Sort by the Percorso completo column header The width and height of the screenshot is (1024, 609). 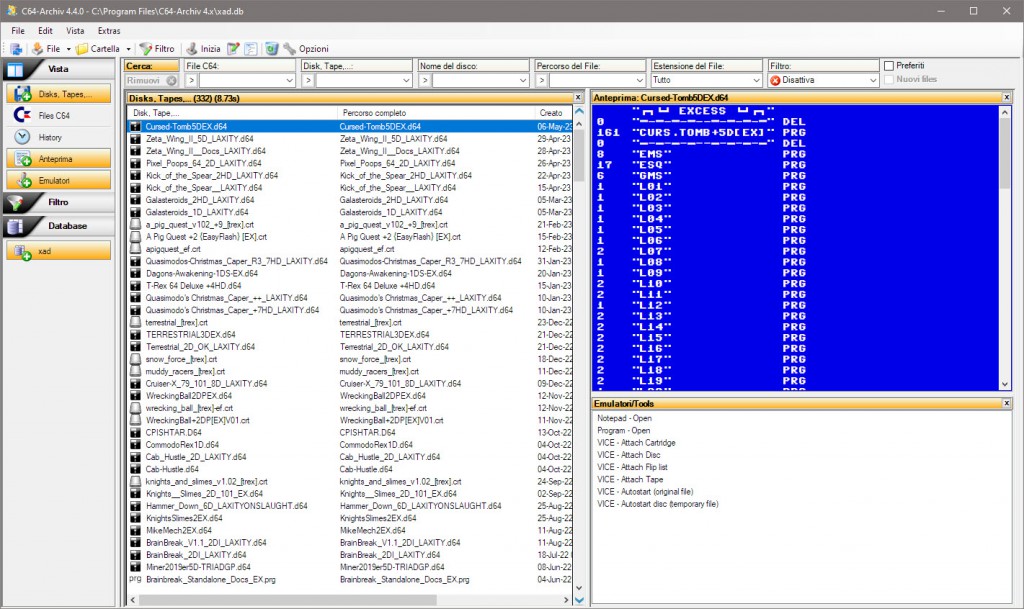436,113
